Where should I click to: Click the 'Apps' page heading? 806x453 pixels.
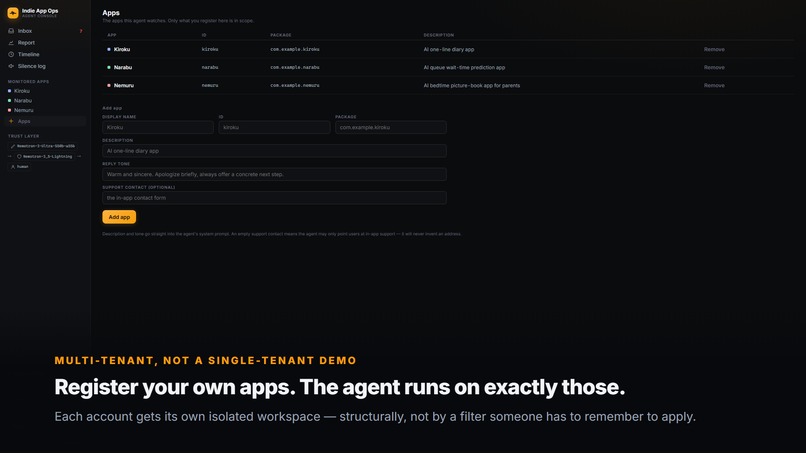[x=111, y=13]
